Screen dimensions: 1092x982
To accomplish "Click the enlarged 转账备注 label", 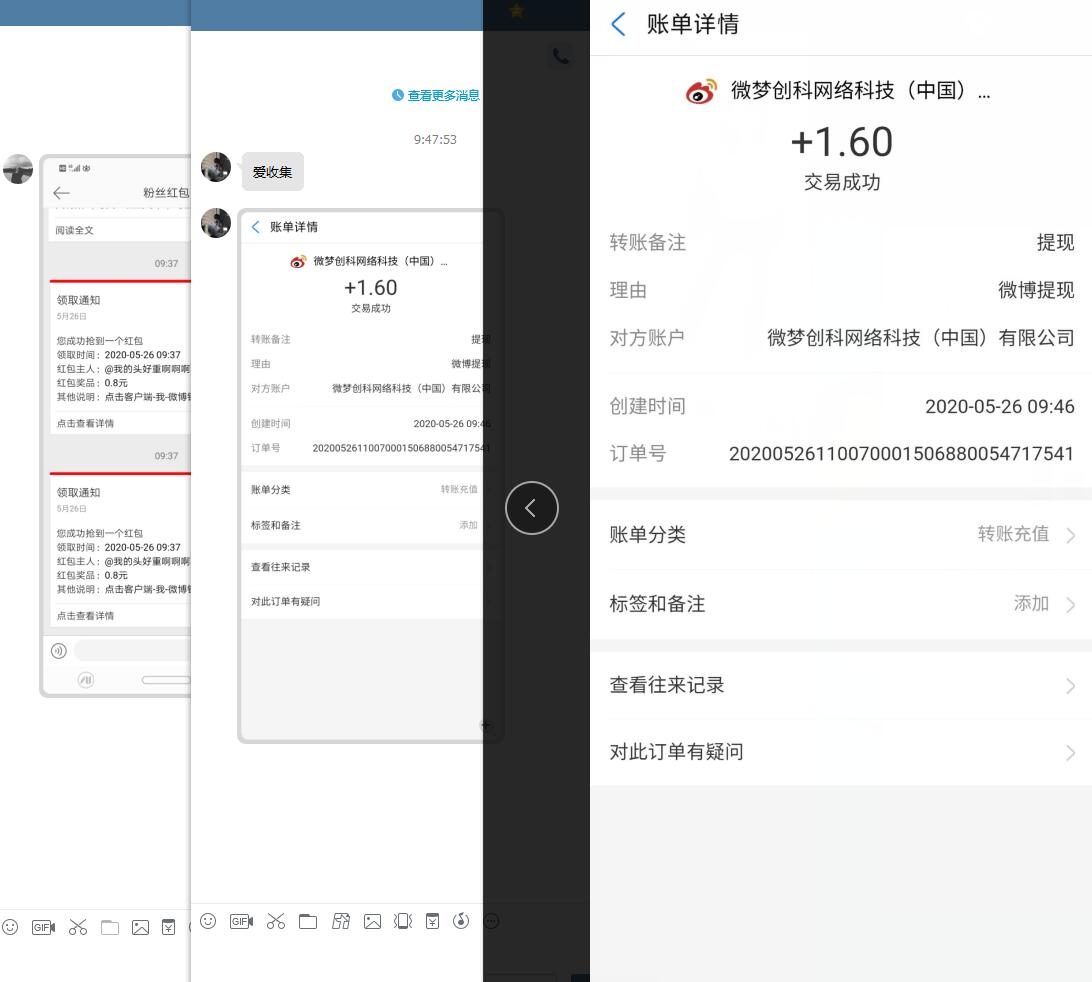I will click(648, 242).
